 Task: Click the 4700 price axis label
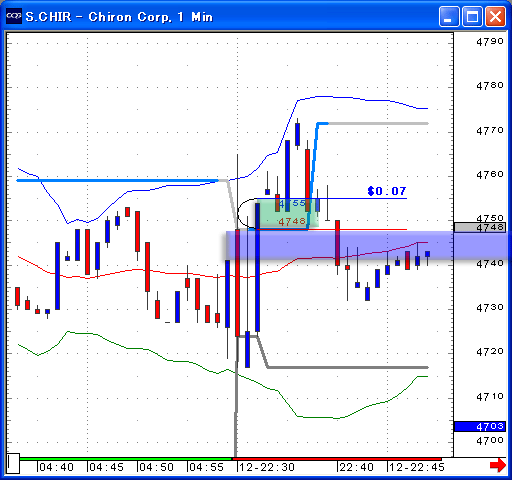point(490,441)
